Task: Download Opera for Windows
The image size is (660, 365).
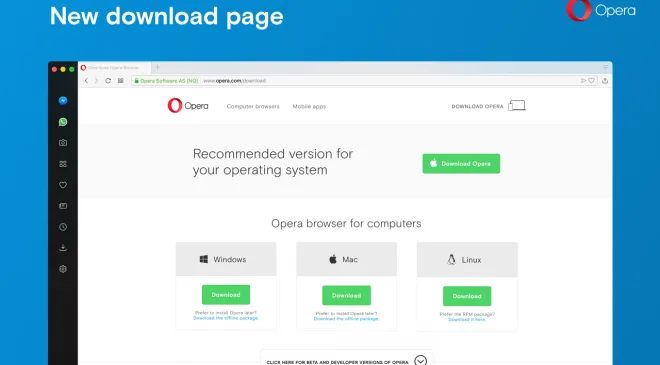Action: (x=226, y=295)
